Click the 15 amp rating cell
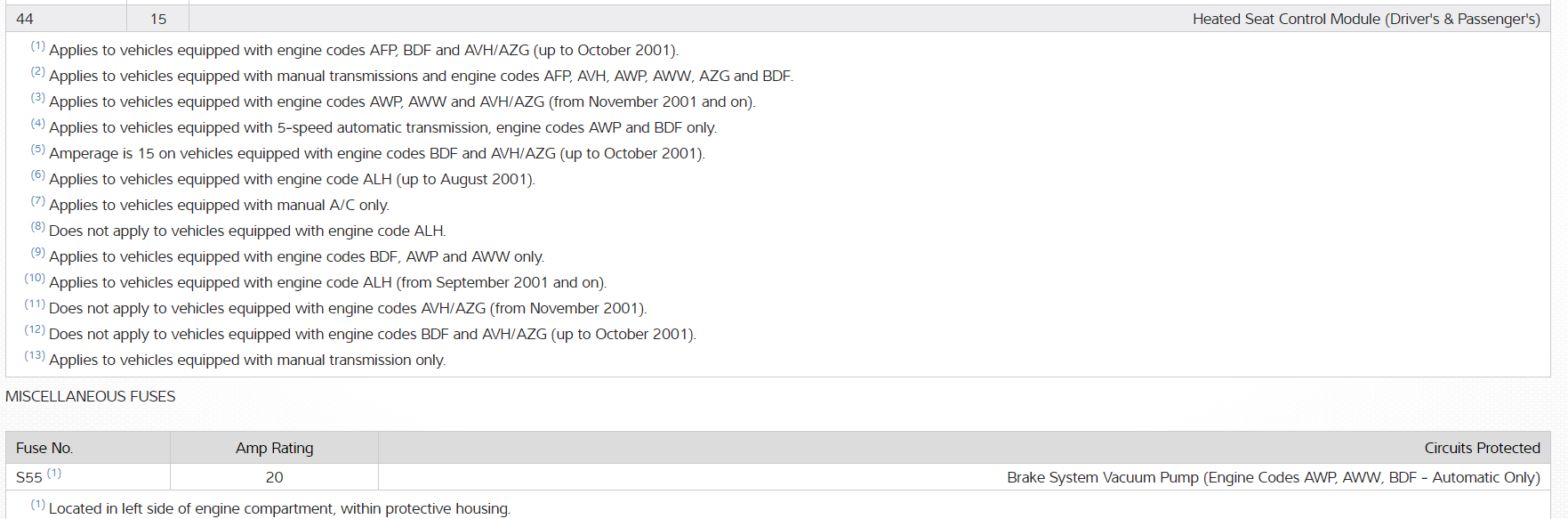This screenshot has width=1568, height=519. (x=158, y=19)
